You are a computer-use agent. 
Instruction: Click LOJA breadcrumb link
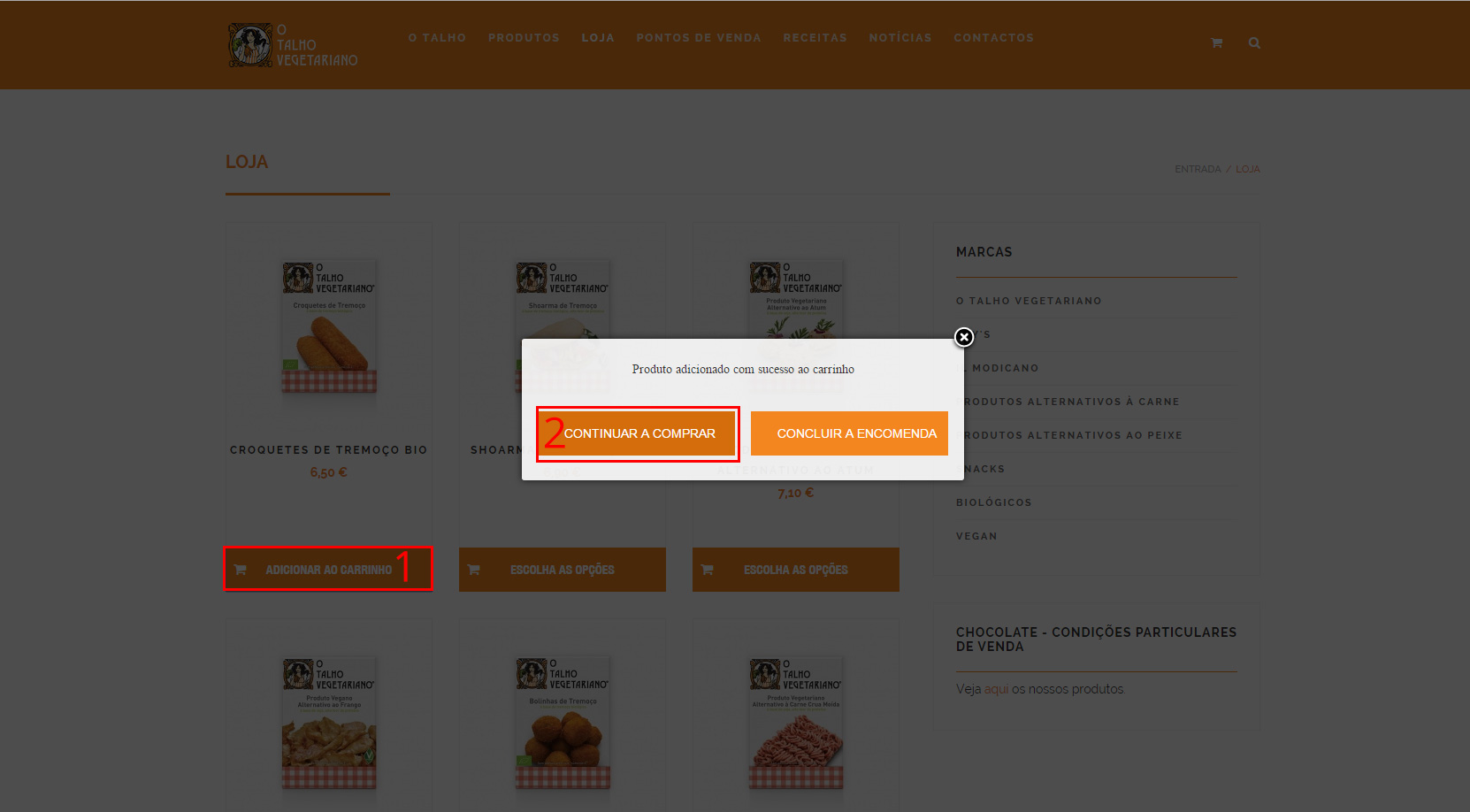coord(1248,169)
